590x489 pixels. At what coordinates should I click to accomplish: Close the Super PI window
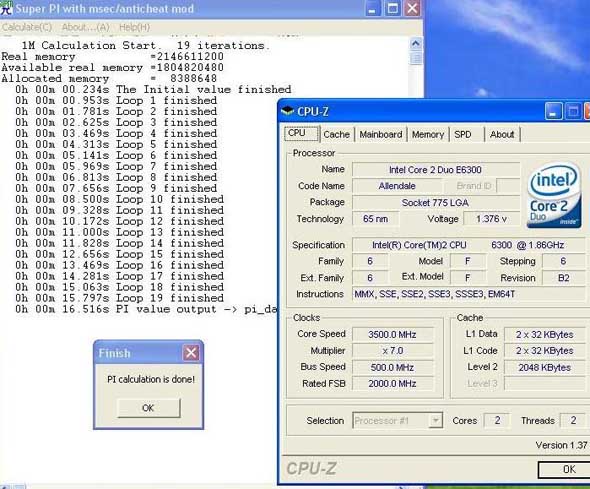pos(412,9)
